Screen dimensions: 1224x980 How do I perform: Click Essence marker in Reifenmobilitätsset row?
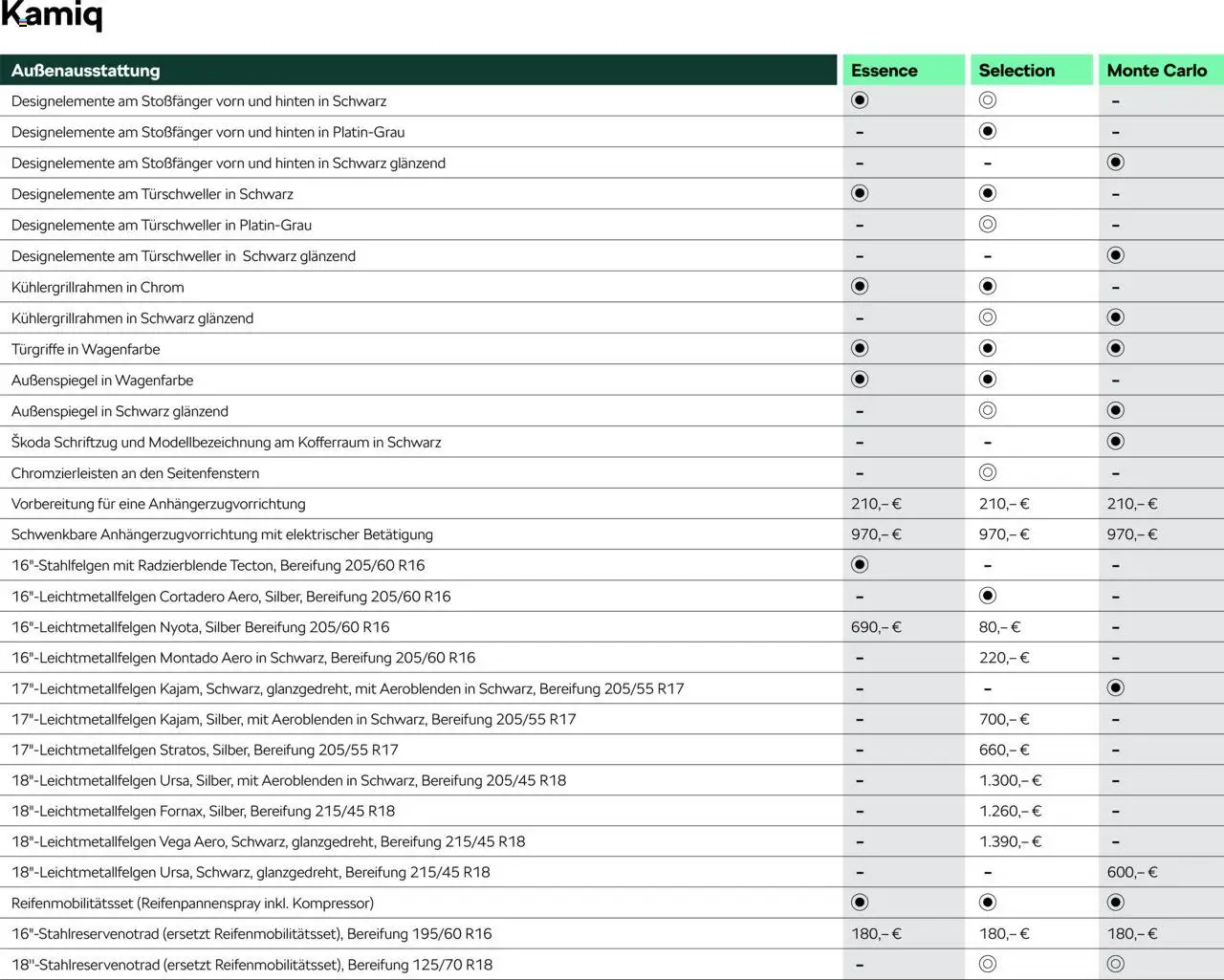(860, 903)
